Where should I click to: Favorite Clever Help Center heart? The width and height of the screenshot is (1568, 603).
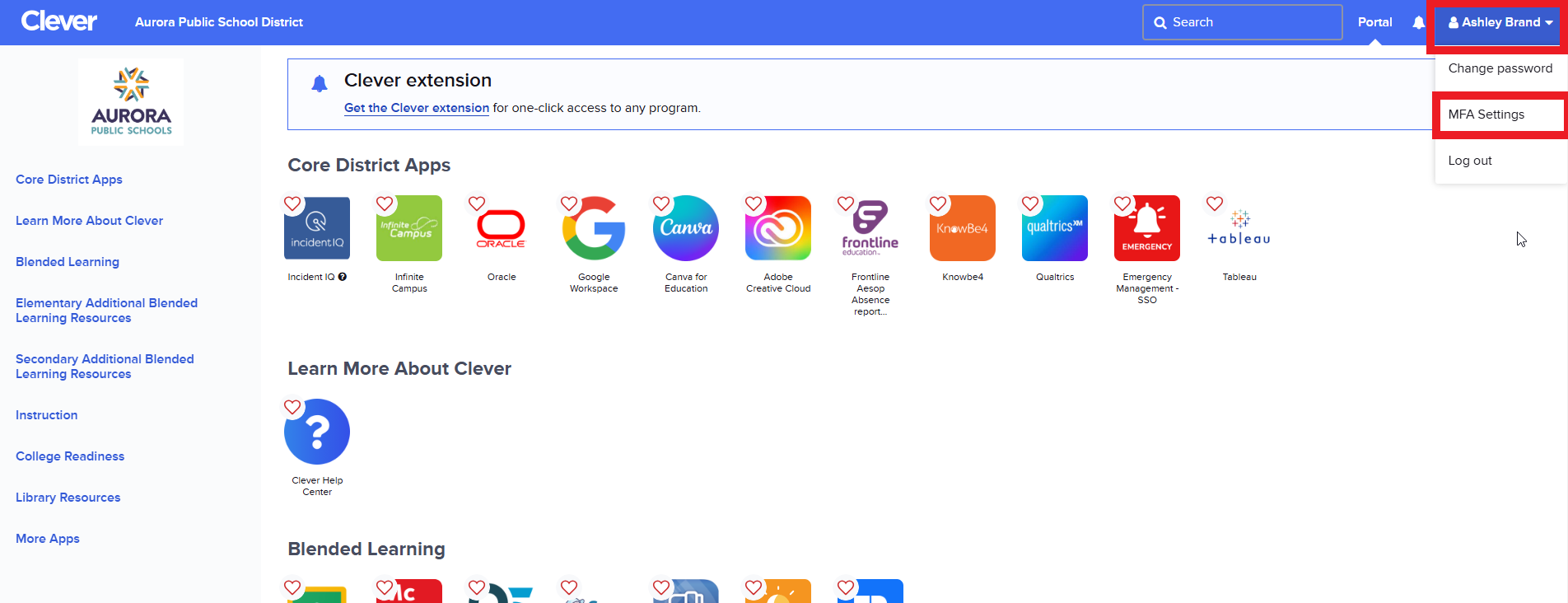[292, 407]
